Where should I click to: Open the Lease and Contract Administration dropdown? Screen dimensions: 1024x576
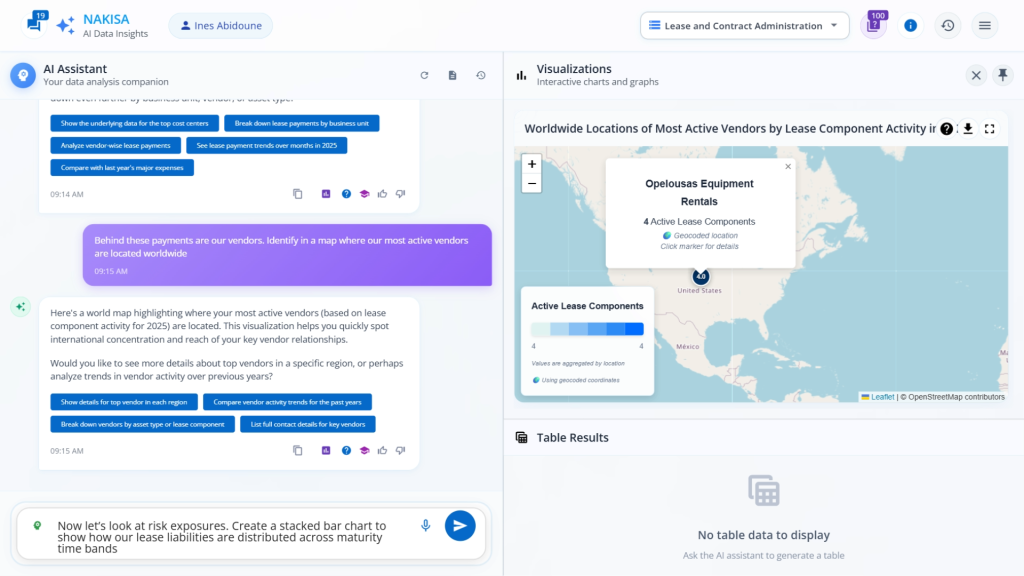(x=744, y=25)
